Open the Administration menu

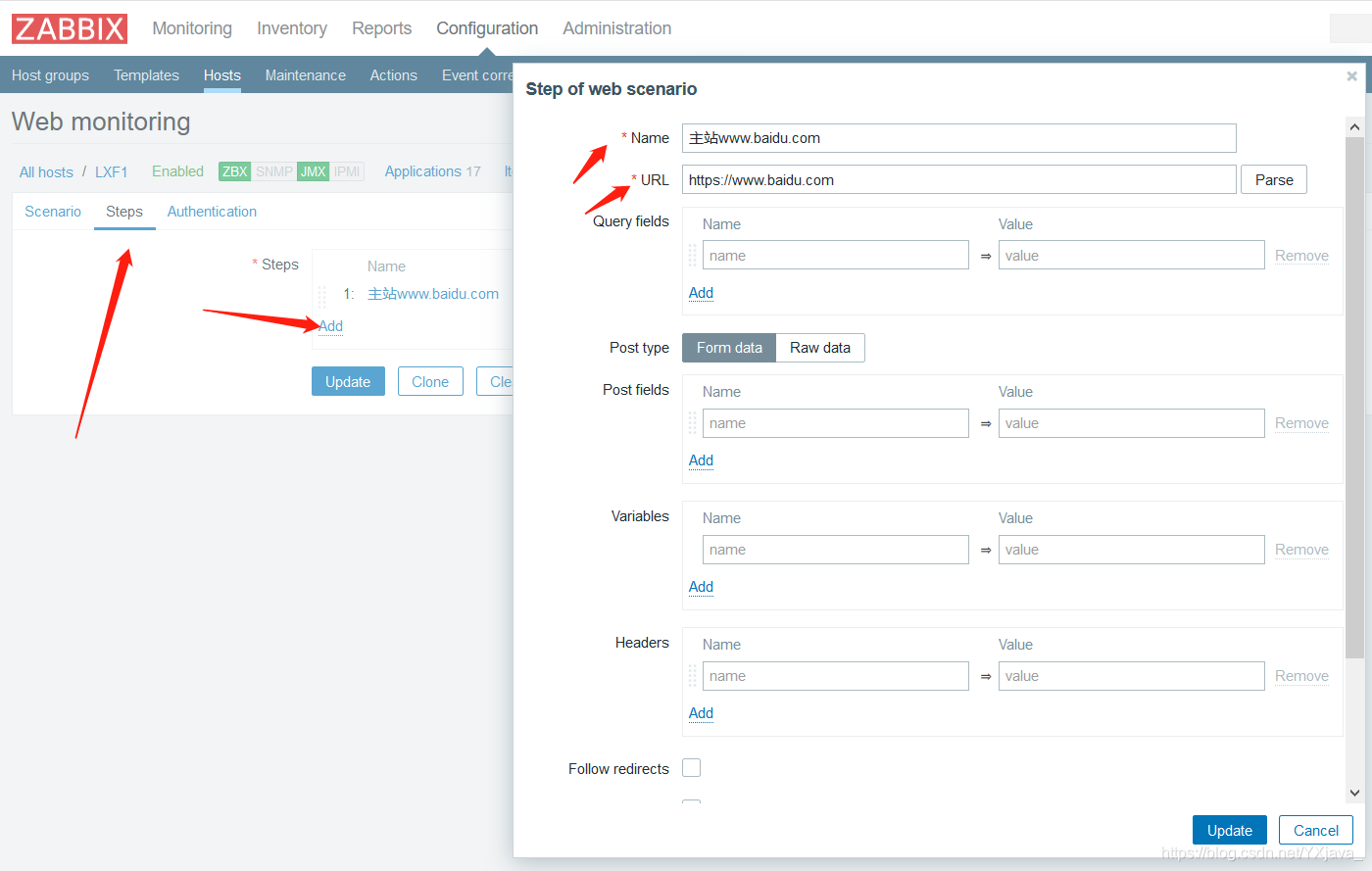coord(617,28)
